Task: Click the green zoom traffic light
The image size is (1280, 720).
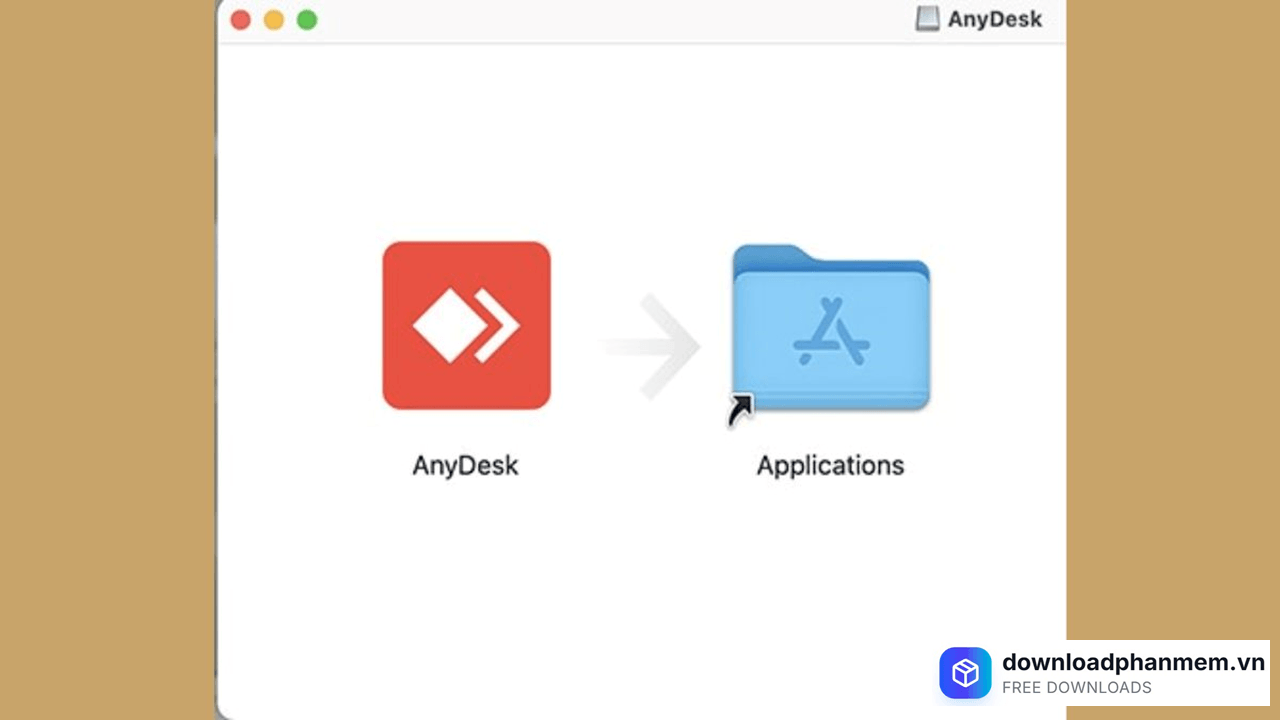Action: coord(307,19)
